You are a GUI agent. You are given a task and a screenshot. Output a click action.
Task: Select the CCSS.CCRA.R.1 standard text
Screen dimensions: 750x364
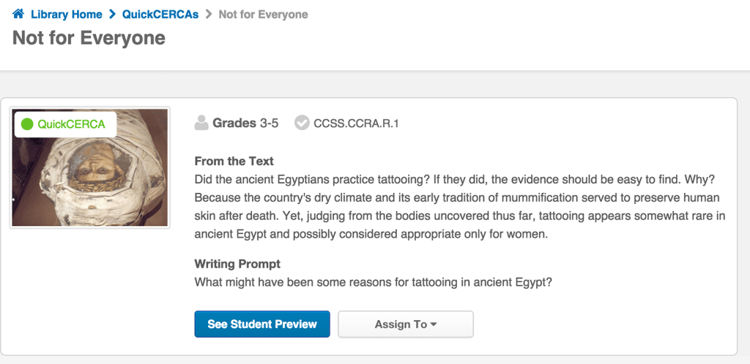(356, 123)
